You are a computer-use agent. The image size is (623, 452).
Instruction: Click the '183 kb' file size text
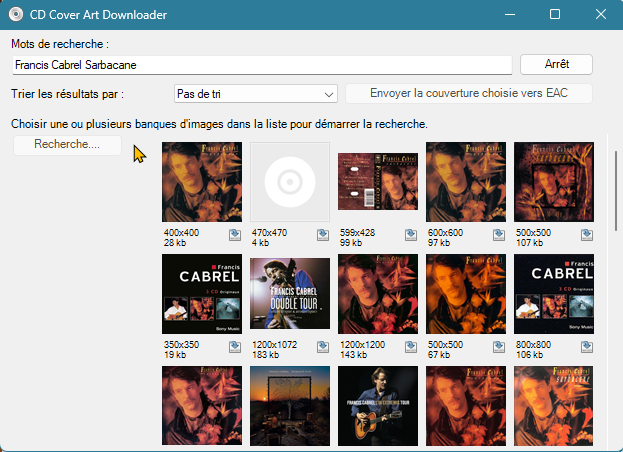coord(266,355)
